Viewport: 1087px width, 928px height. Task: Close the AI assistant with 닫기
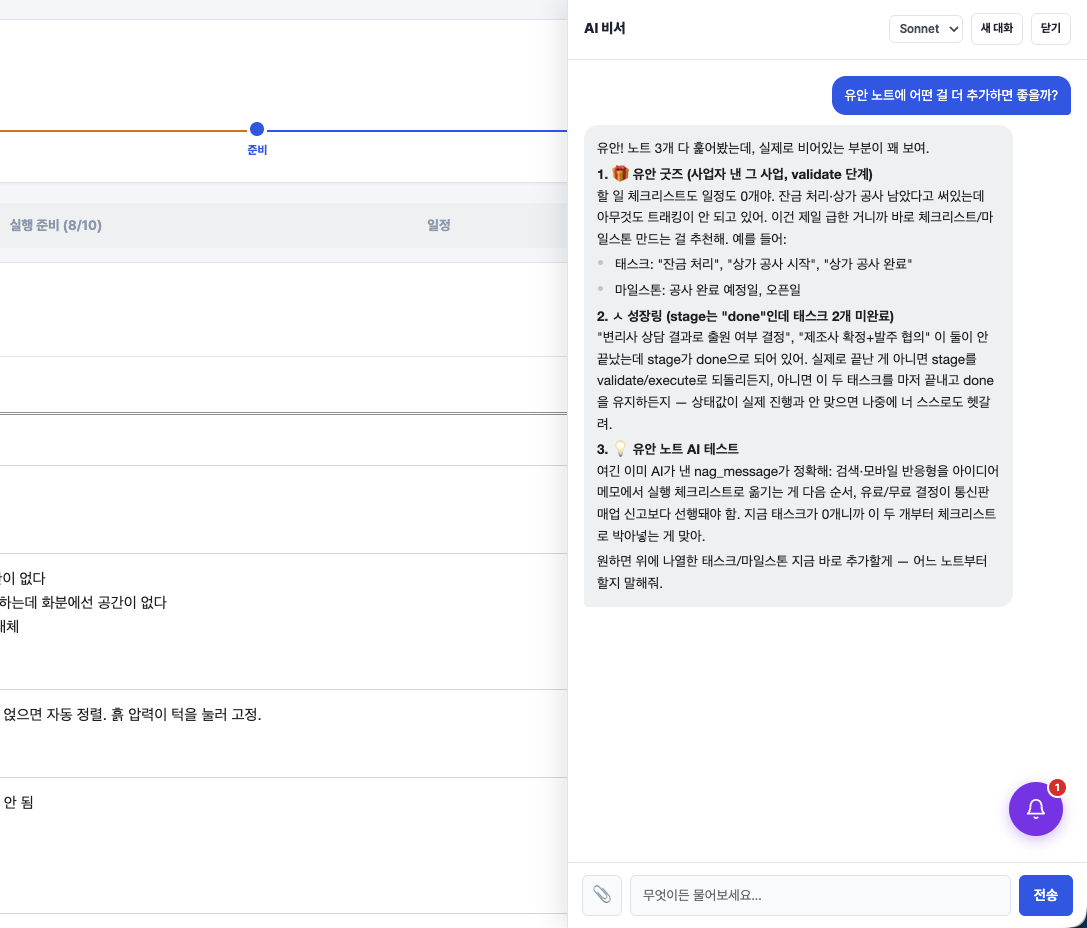point(1050,29)
